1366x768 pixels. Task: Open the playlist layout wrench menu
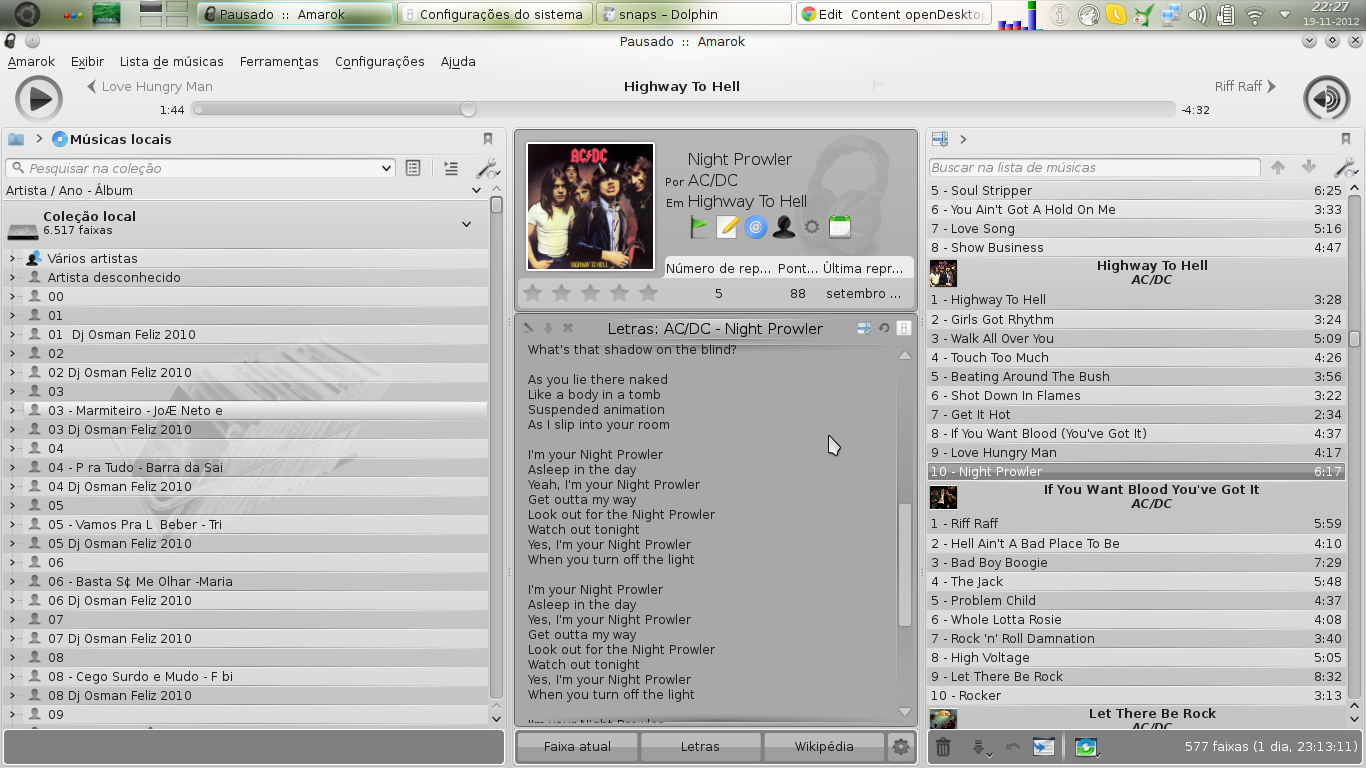[x=1345, y=168]
